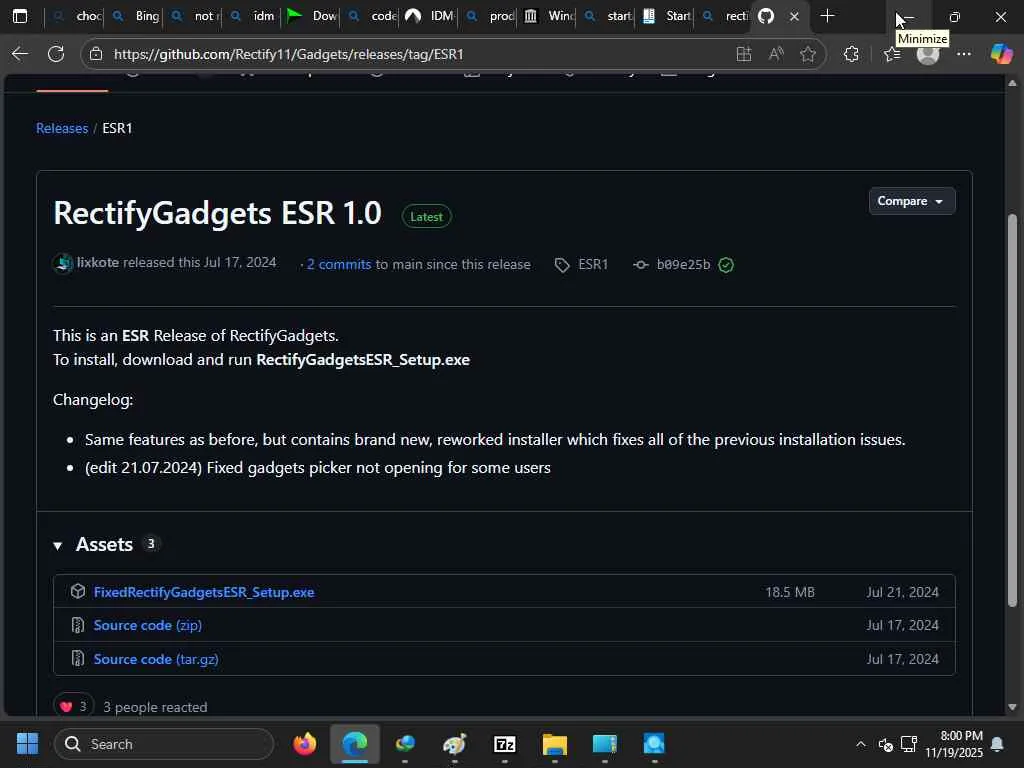Open the 7-Zip taskbar icon
Image resolution: width=1024 pixels, height=768 pixels.
pyautogui.click(x=505, y=744)
